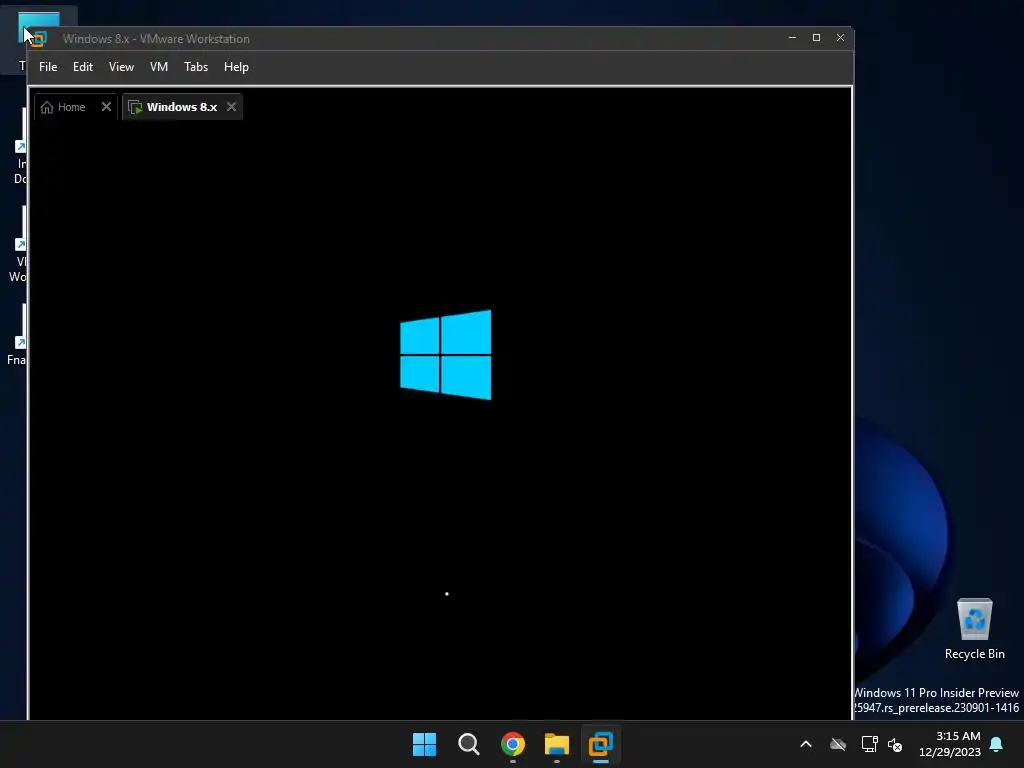Open the Edit menu
The height and width of the screenshot is (768, 1024).
tap(82, 67)
